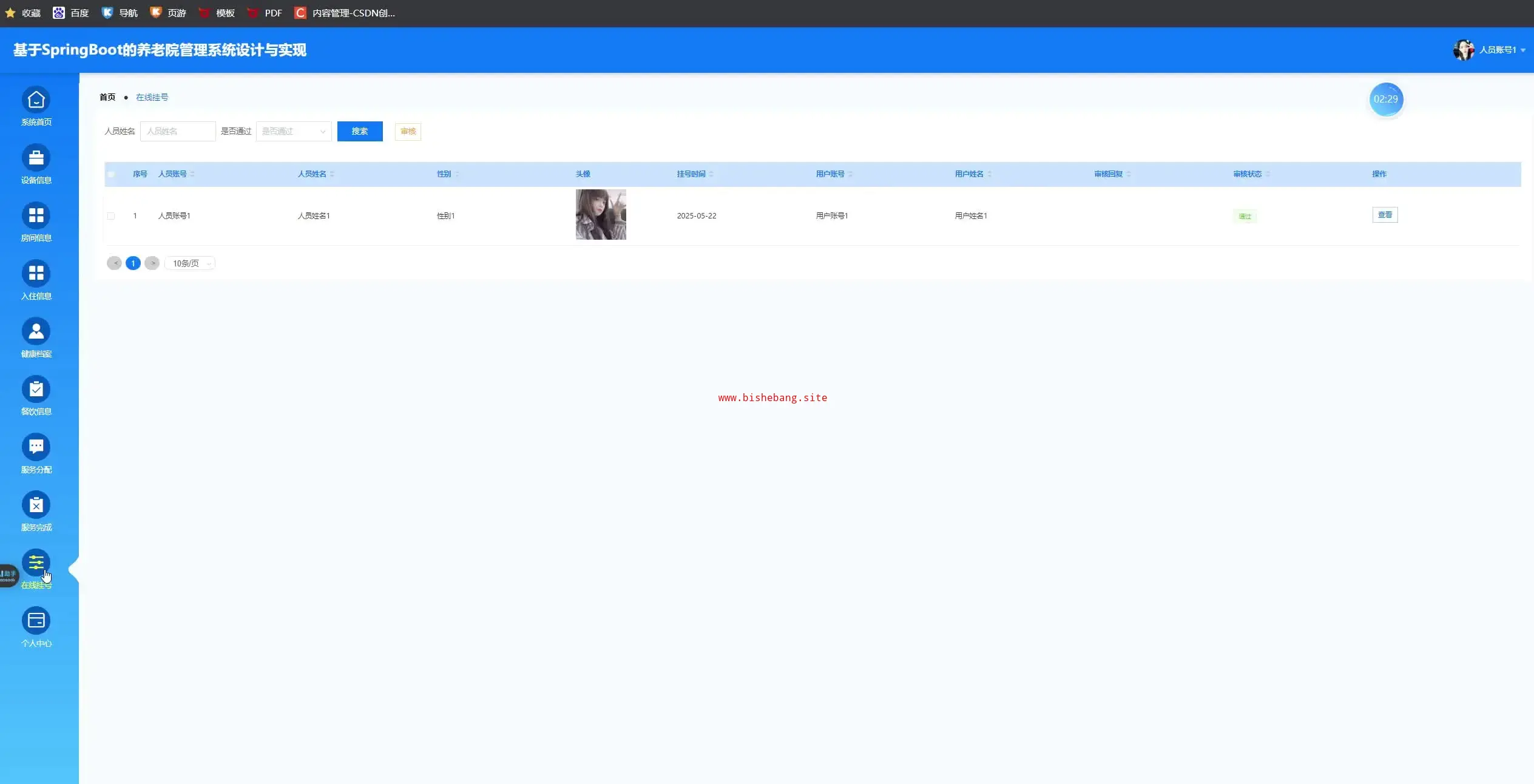Open 设备信息 briefcase icon
Viewport: 1534px width, 784px height.
(36, 158)
